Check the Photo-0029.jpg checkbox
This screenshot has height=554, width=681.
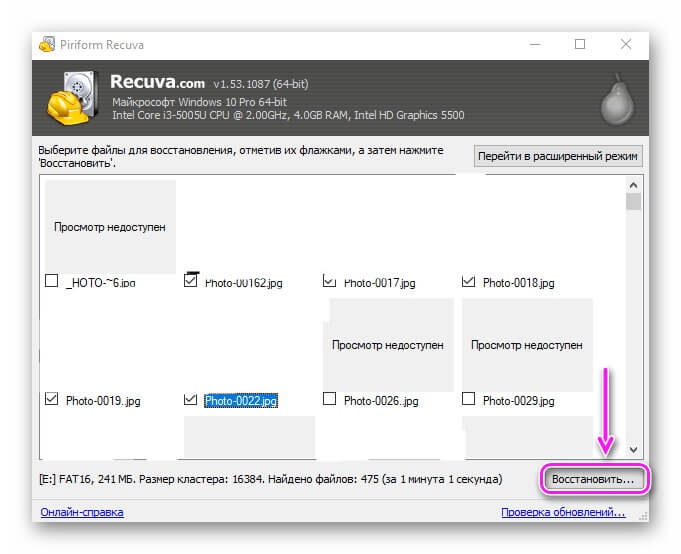(469, 399)
